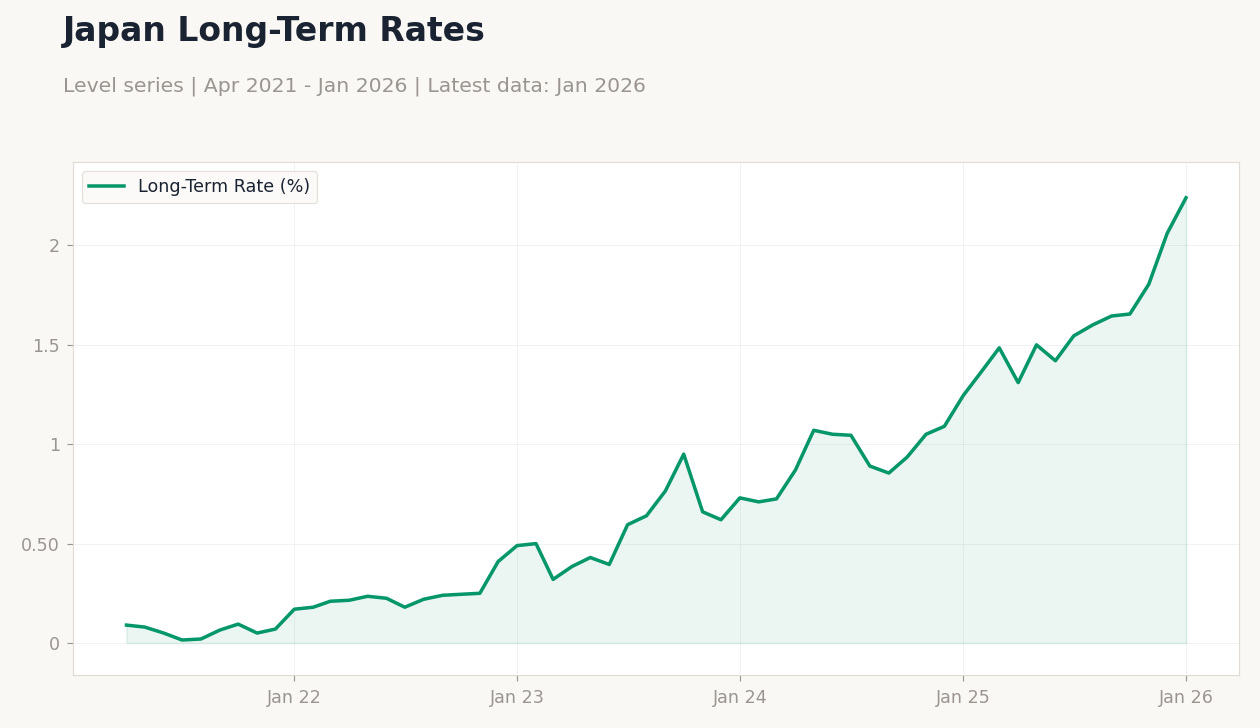Click the line where it crosses Jan 25 gridline

pos(963,395)
